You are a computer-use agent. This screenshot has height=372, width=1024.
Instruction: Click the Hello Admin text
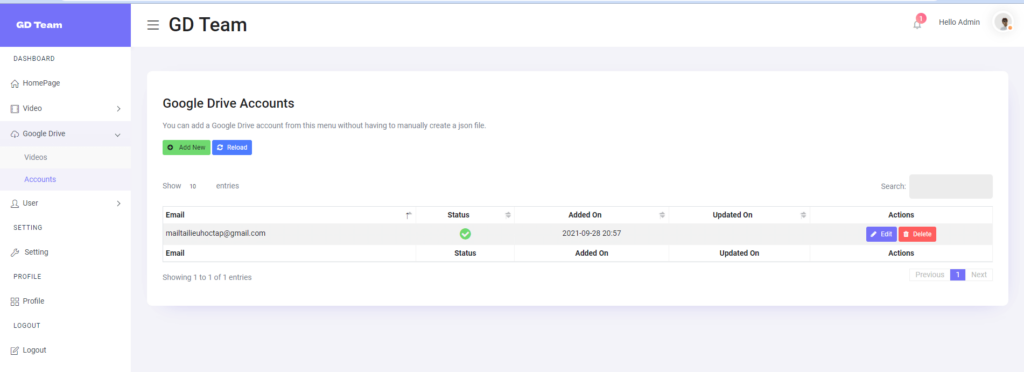(x=959, y=22)
